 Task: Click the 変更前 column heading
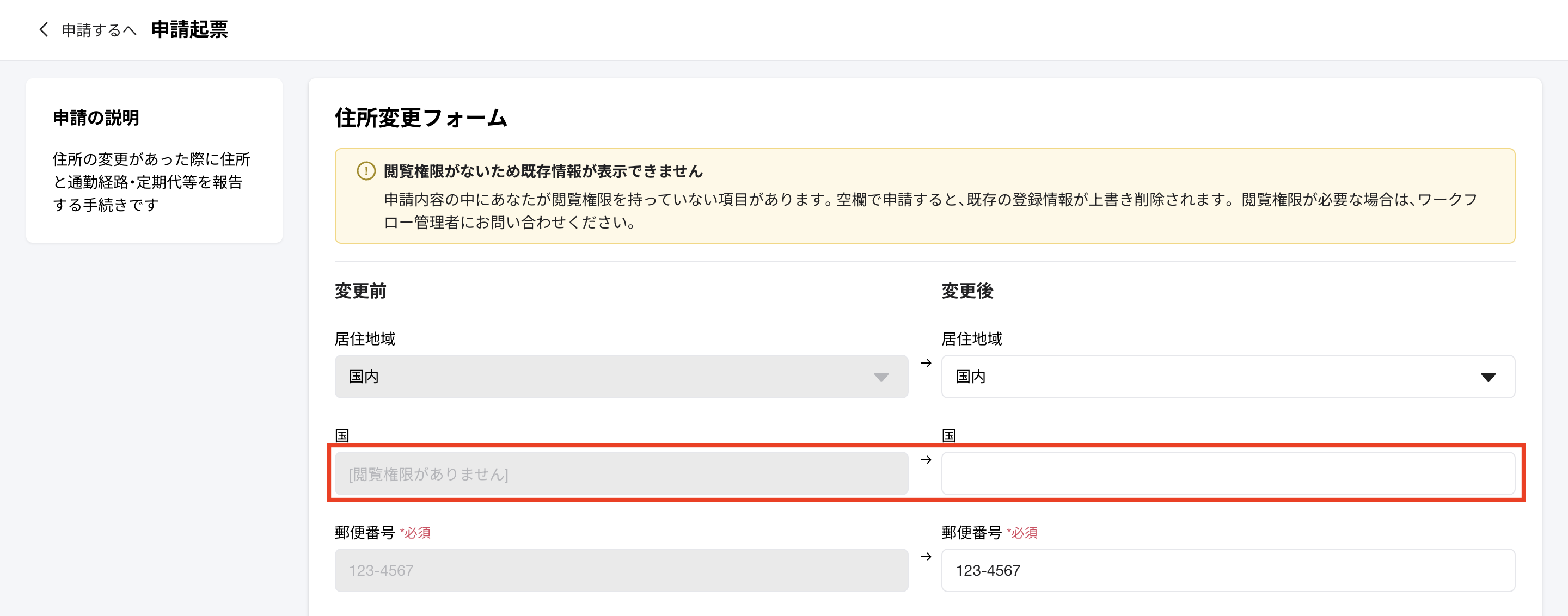360,291
